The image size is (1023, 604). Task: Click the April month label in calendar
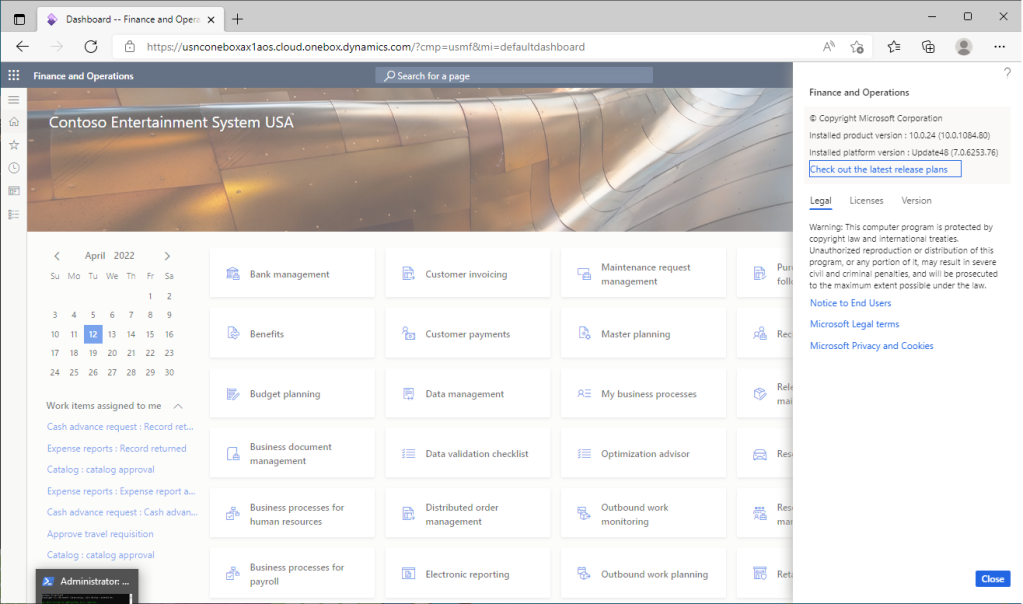tap(95, 256)
